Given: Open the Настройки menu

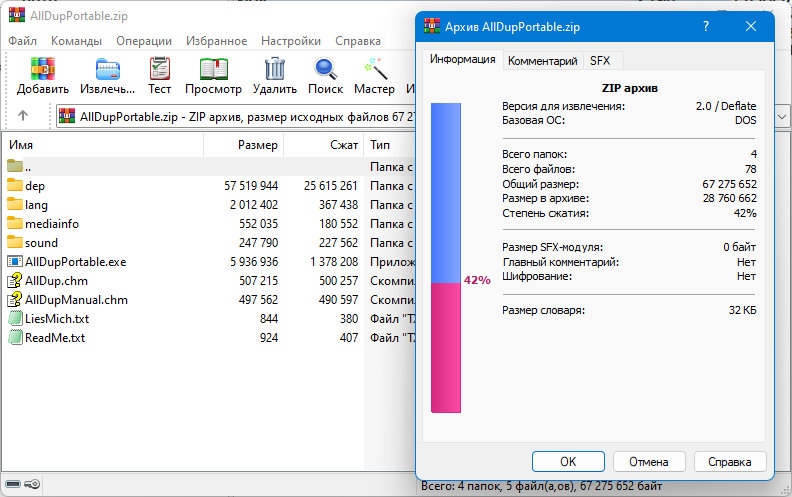Looking at the screenshot, I should (x=291, y=41).
